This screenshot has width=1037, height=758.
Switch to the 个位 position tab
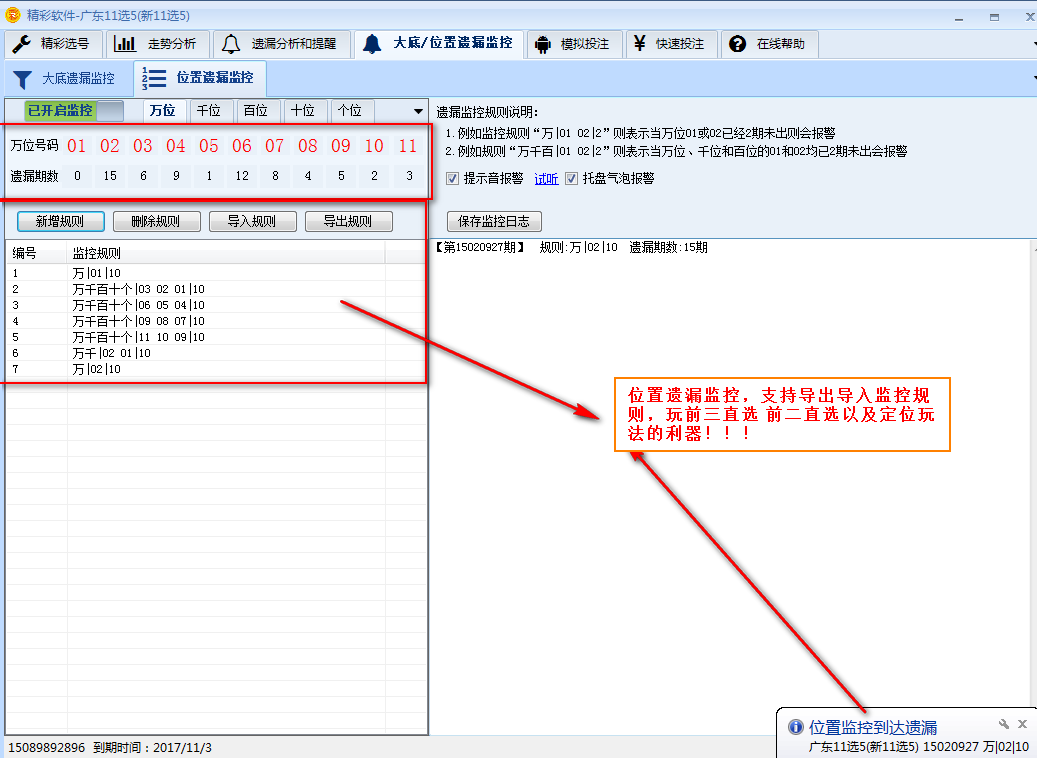tap(349, 111)
